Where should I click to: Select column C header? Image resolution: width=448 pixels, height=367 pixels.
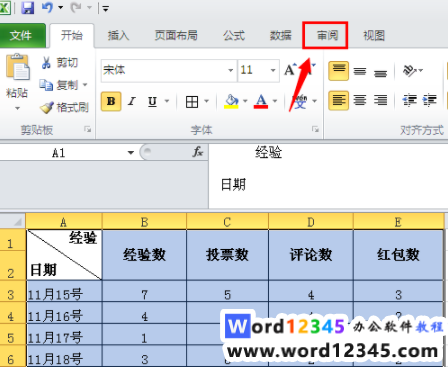(x=227, y=222)
